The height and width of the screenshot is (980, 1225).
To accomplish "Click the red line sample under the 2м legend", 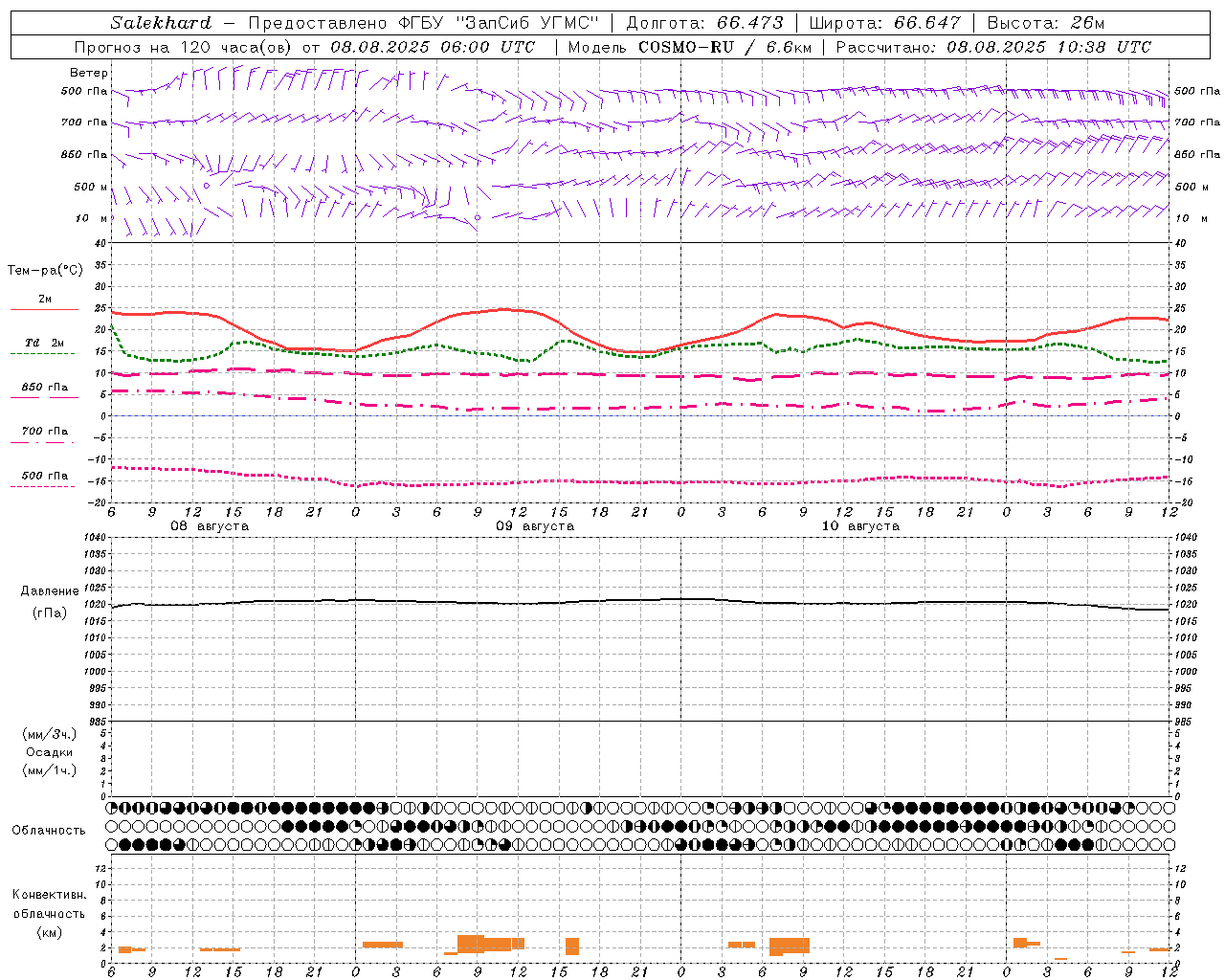I will pos(44,309).
